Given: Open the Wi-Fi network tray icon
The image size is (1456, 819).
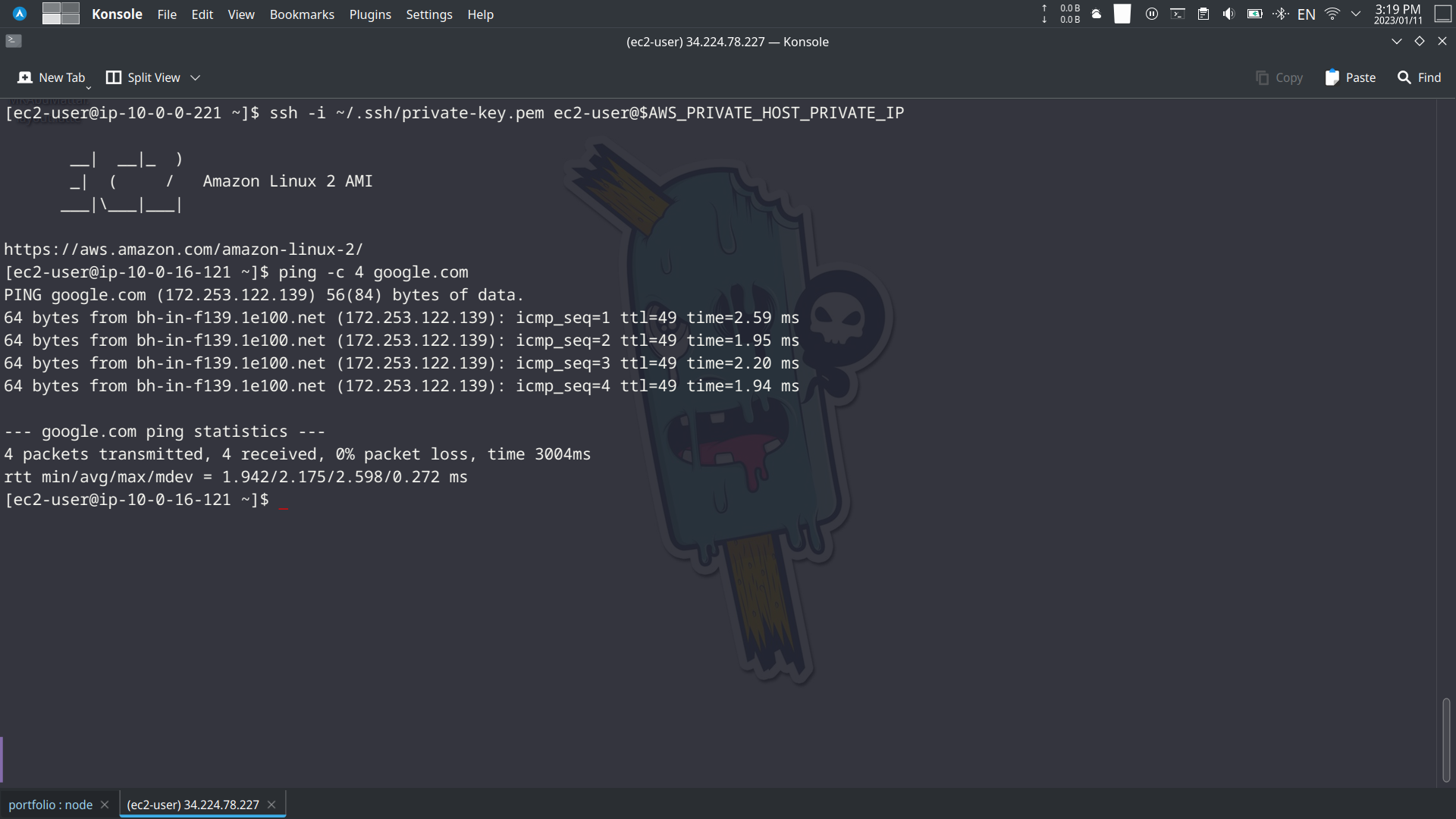Looking at the screenshot, I should click(x=1332, y=14).
